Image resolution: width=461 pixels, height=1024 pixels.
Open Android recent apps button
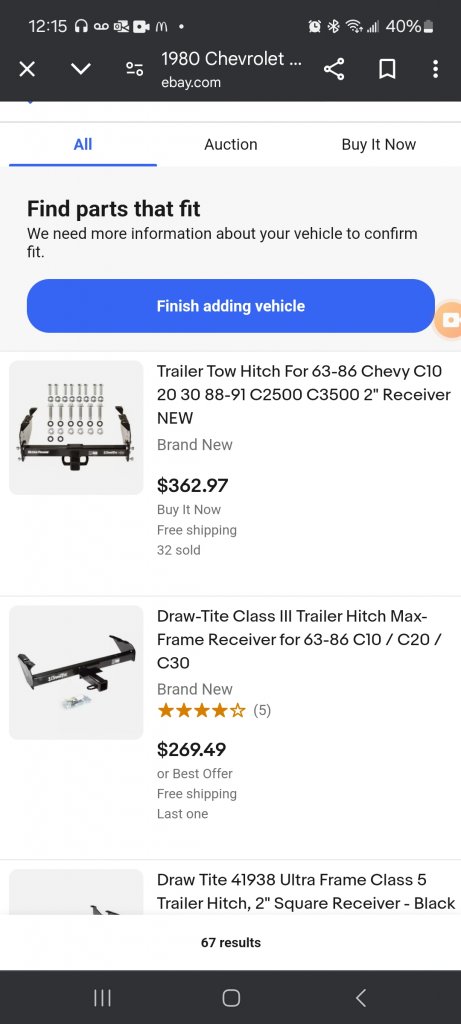(x=102, y=997)
